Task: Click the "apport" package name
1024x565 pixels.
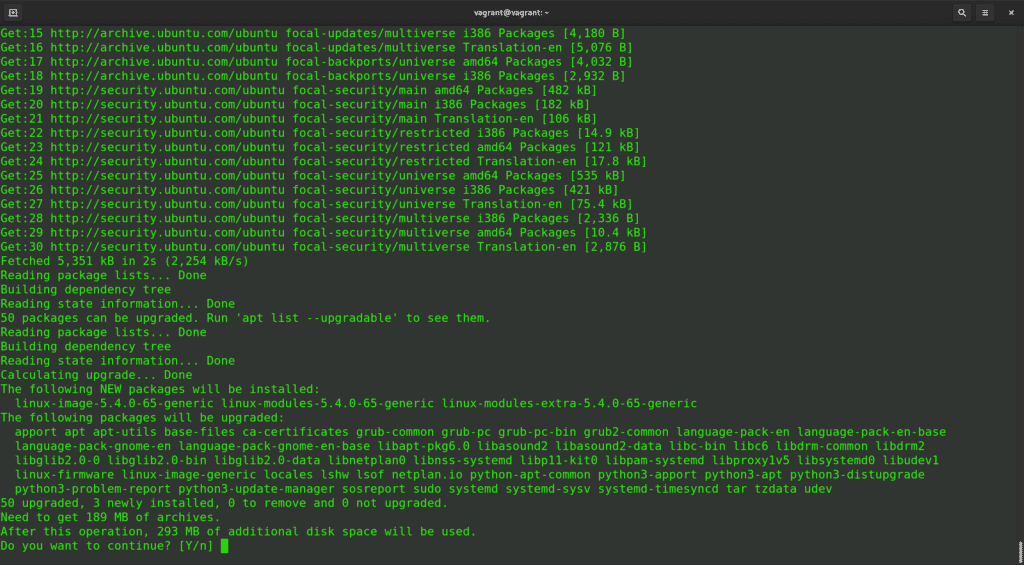Action: [36, 432]
